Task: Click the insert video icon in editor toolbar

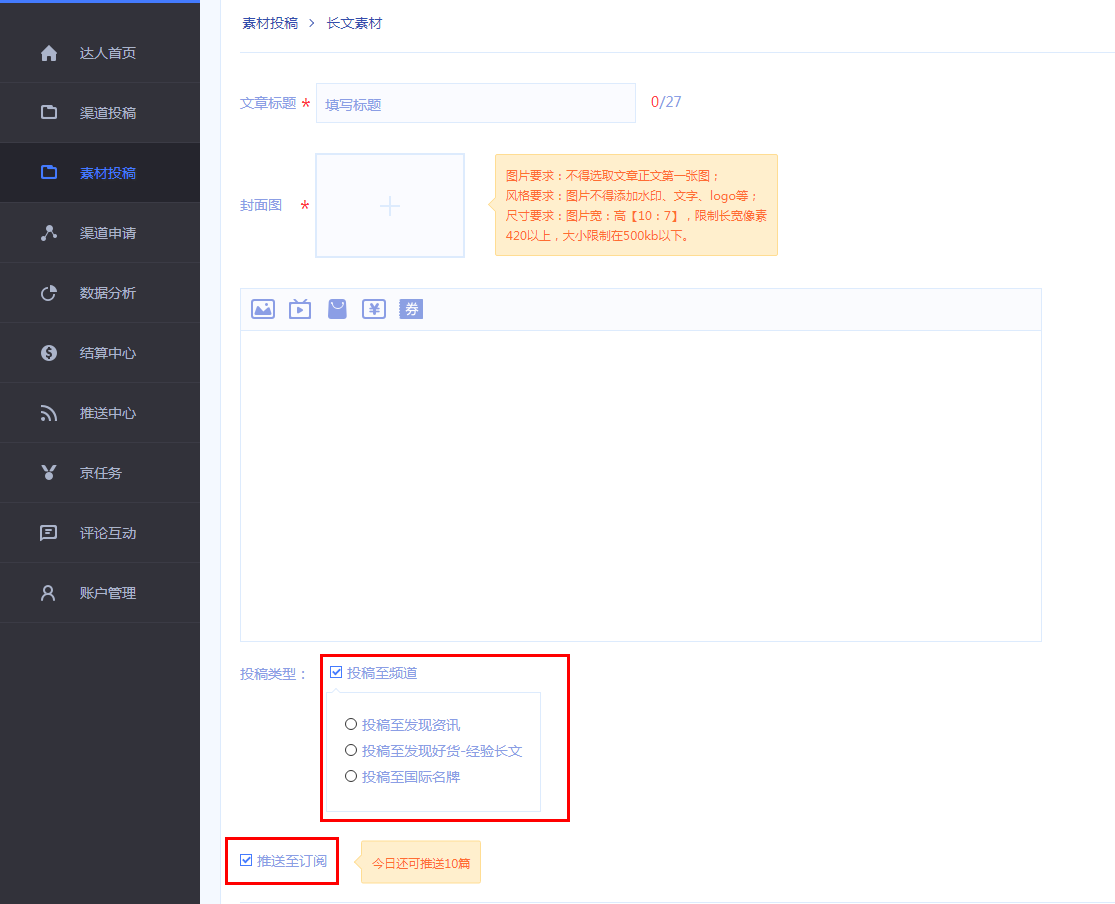Action: point(300,309)
